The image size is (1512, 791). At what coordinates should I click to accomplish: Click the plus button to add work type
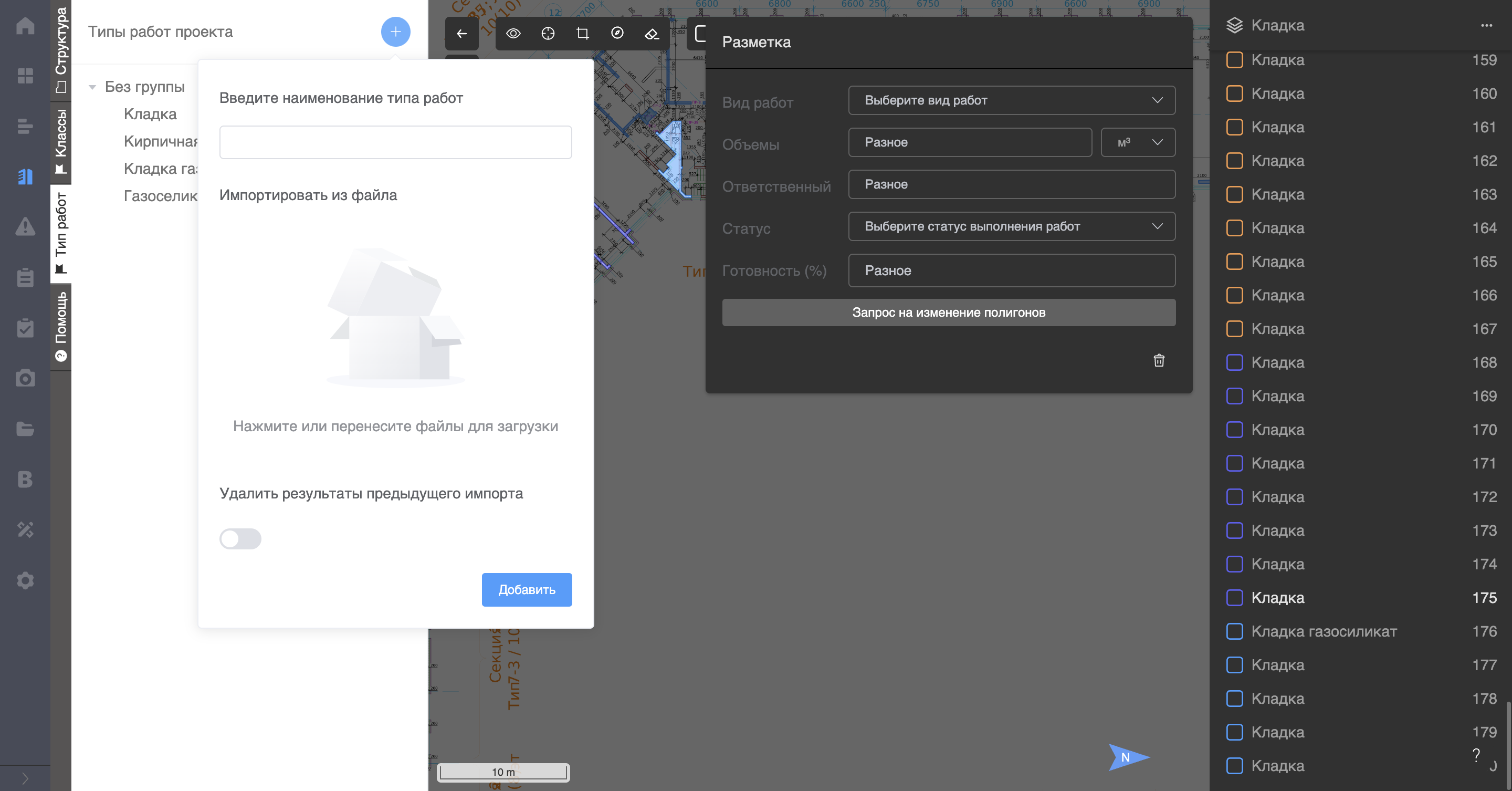[396, 32]
